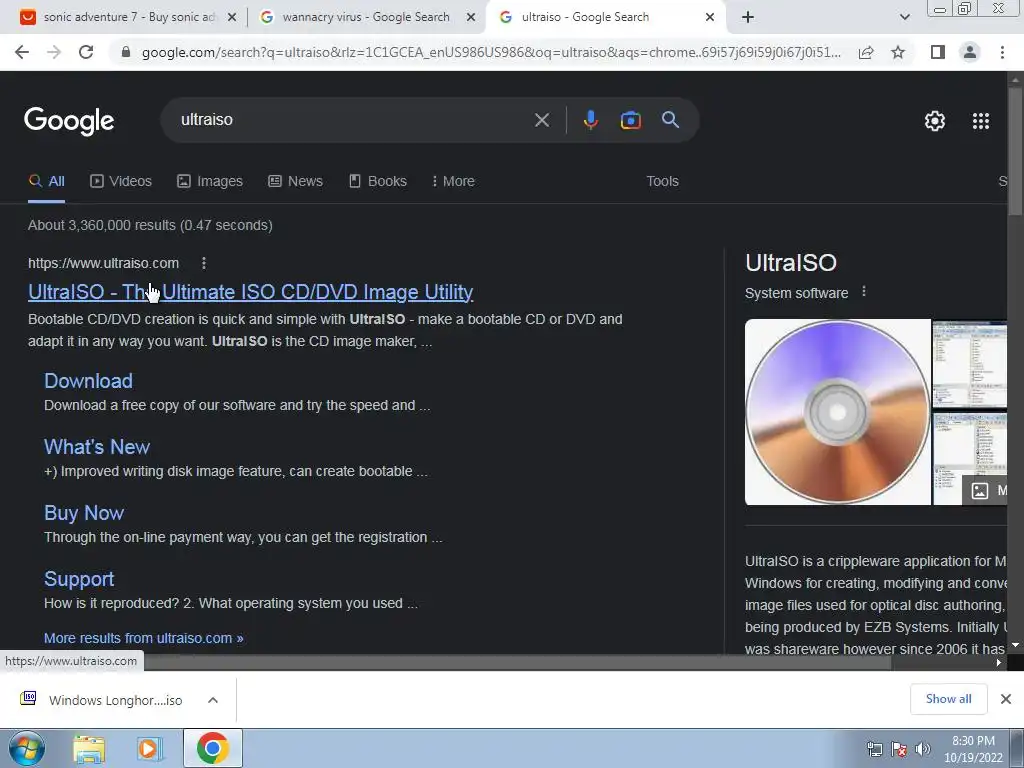Open options for ultraiso.com result
Image resolution: width=1024 pixels, height=768 pixels.
(x=204, y=263)
